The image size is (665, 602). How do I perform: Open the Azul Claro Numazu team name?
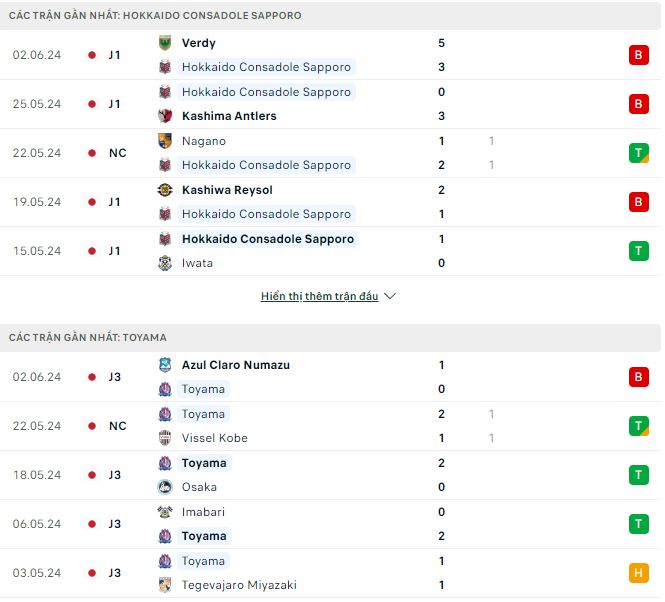(x=235, y=365)
